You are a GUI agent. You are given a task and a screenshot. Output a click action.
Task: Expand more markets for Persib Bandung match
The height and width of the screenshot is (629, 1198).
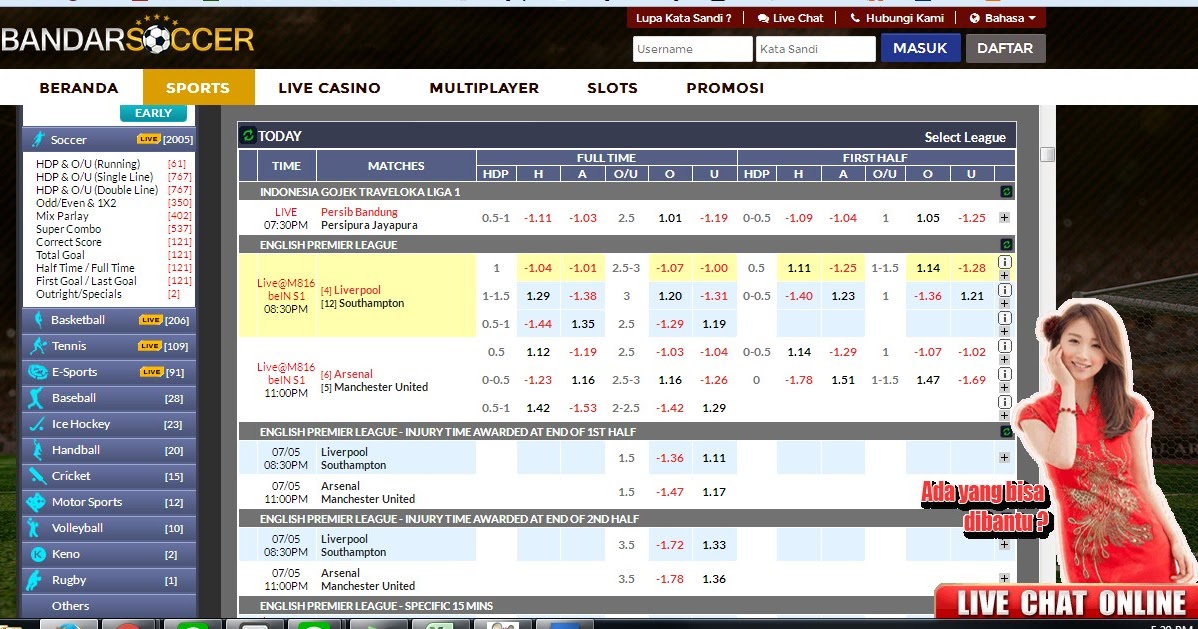click(1005, 218)
